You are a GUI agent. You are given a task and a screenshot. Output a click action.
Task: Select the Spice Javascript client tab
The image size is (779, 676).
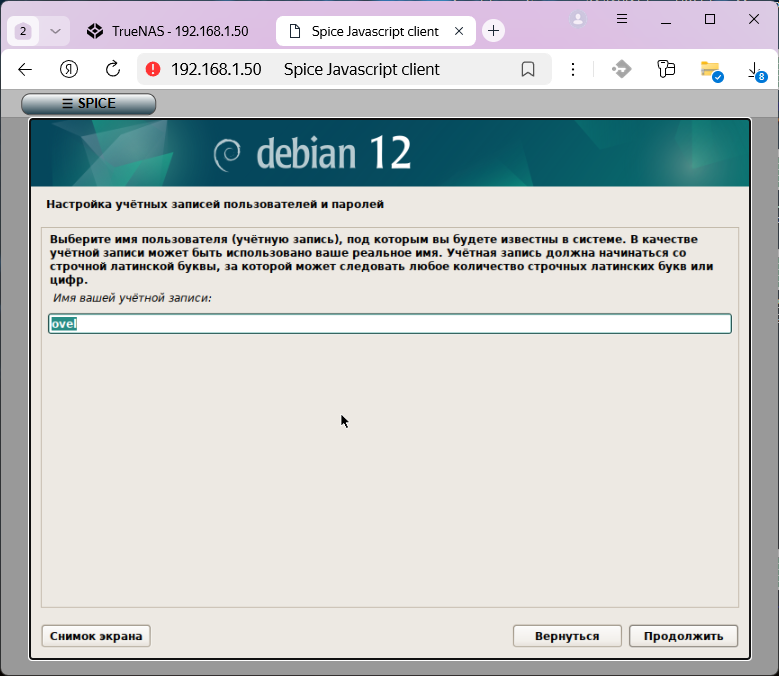pyautogui.click(x=375, y=31)
